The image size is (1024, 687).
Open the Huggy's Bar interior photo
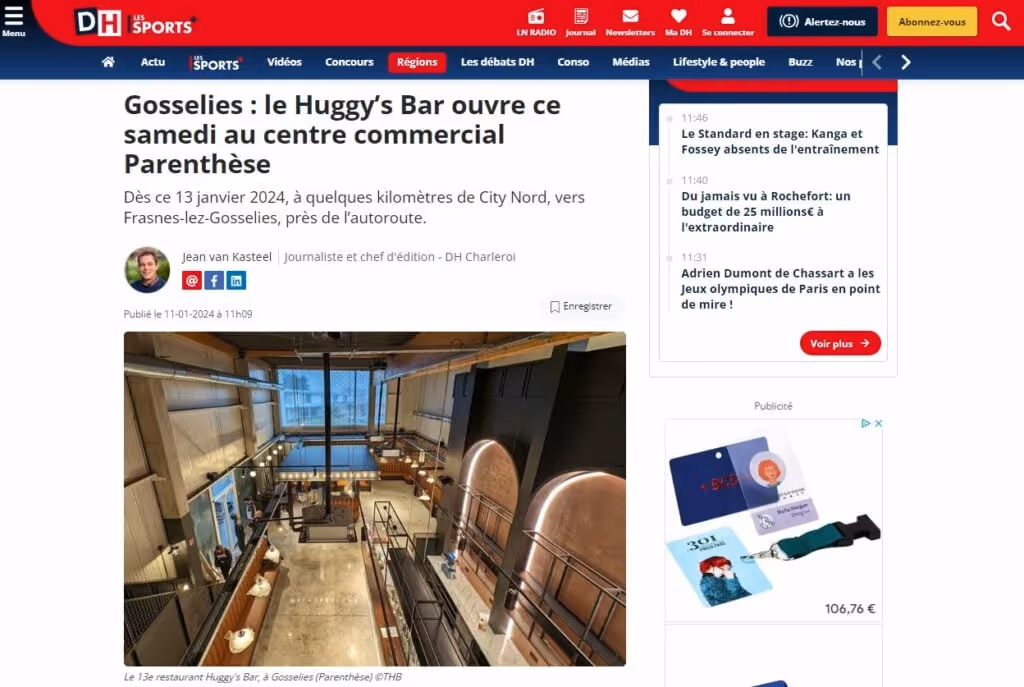point(375,499)
